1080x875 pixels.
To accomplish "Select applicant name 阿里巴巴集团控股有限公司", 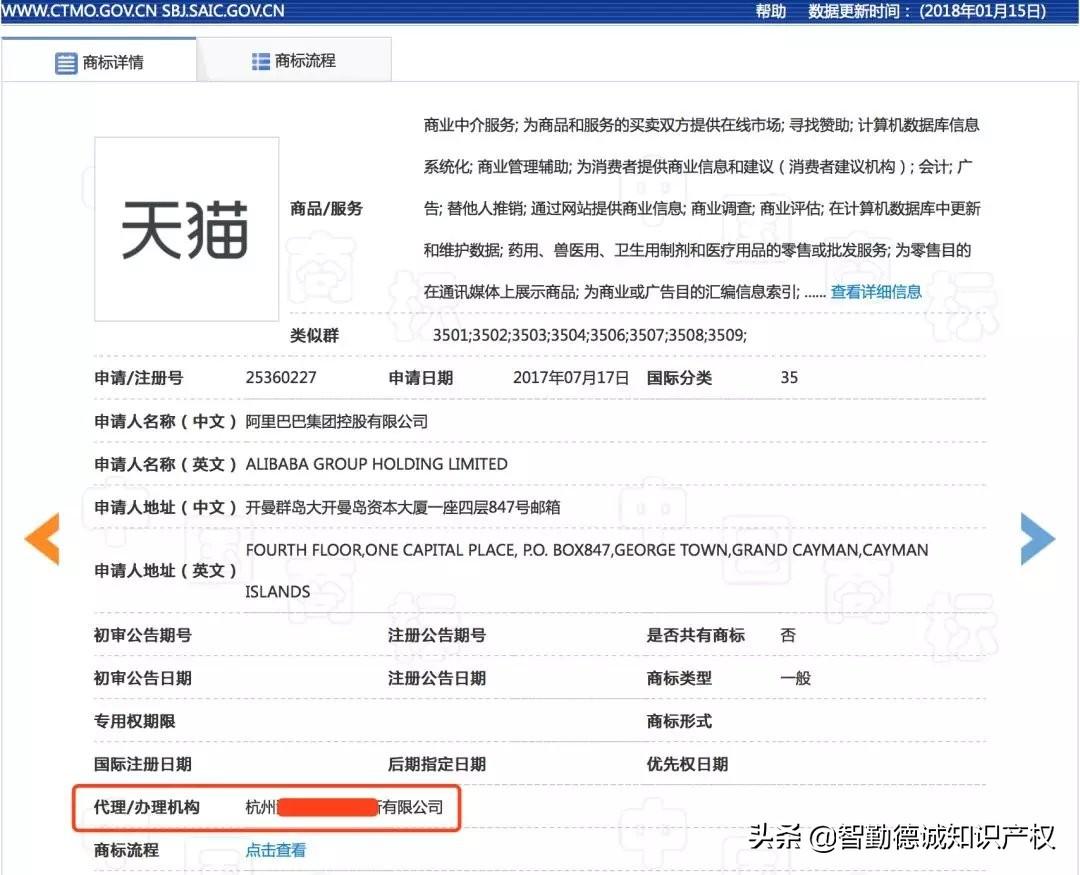I will (x=337, y=421).
